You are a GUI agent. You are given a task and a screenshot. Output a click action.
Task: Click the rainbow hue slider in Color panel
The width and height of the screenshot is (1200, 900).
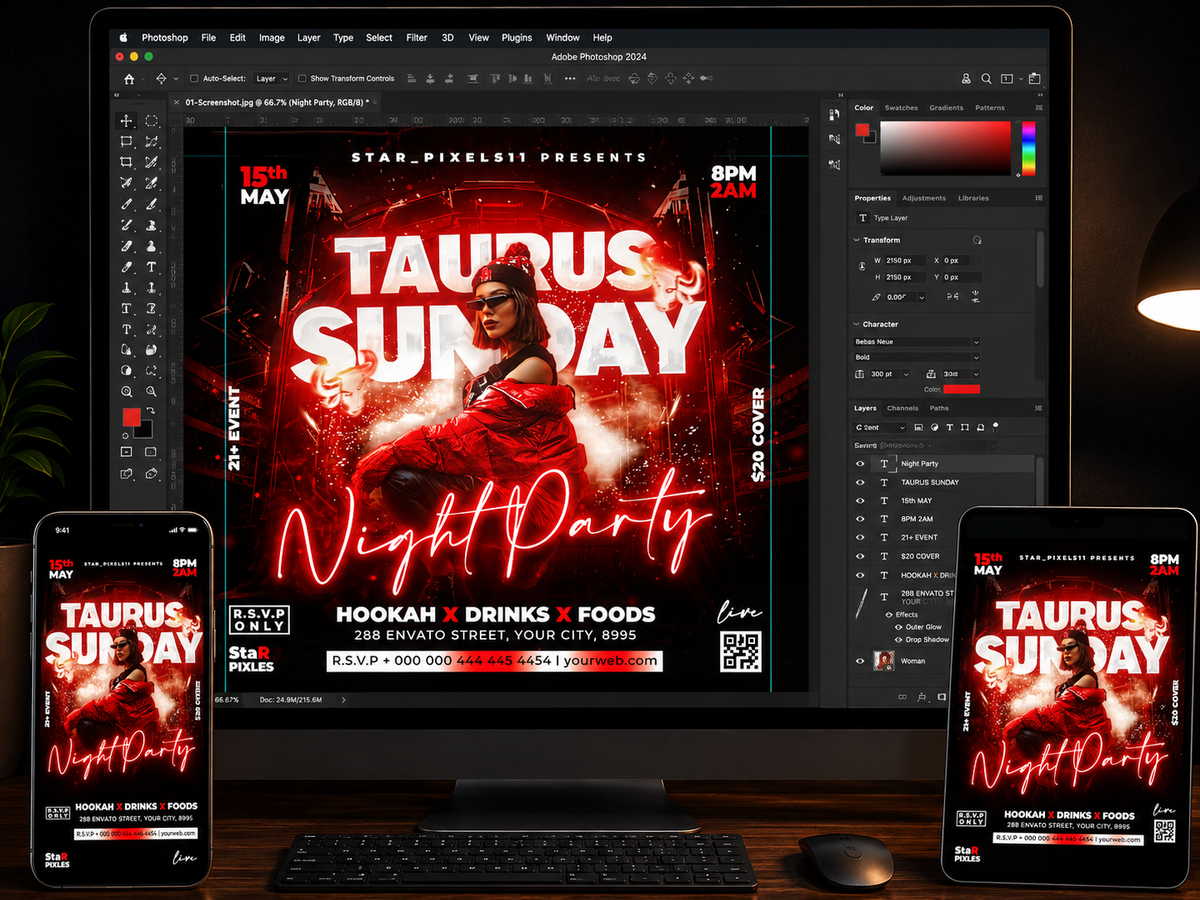coord(1028,149)
